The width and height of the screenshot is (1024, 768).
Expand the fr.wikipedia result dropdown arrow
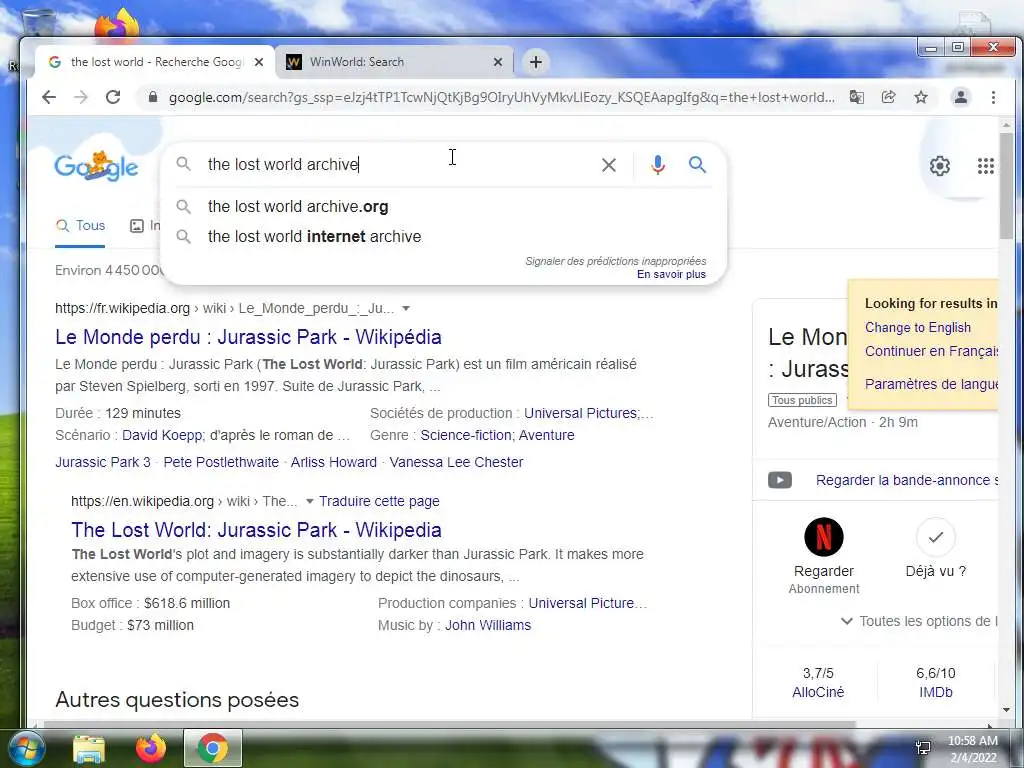coord(406,308)
